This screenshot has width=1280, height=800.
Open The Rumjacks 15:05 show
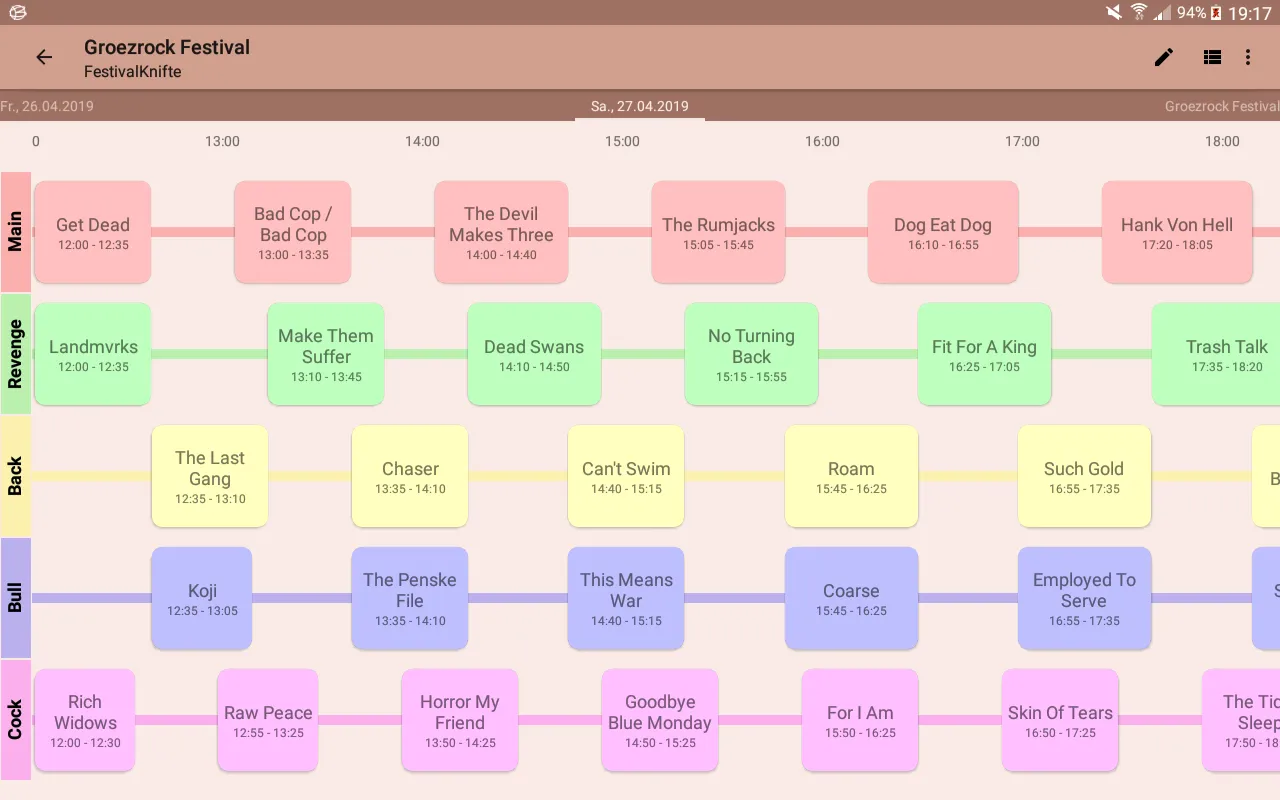[x=718, y=232]
